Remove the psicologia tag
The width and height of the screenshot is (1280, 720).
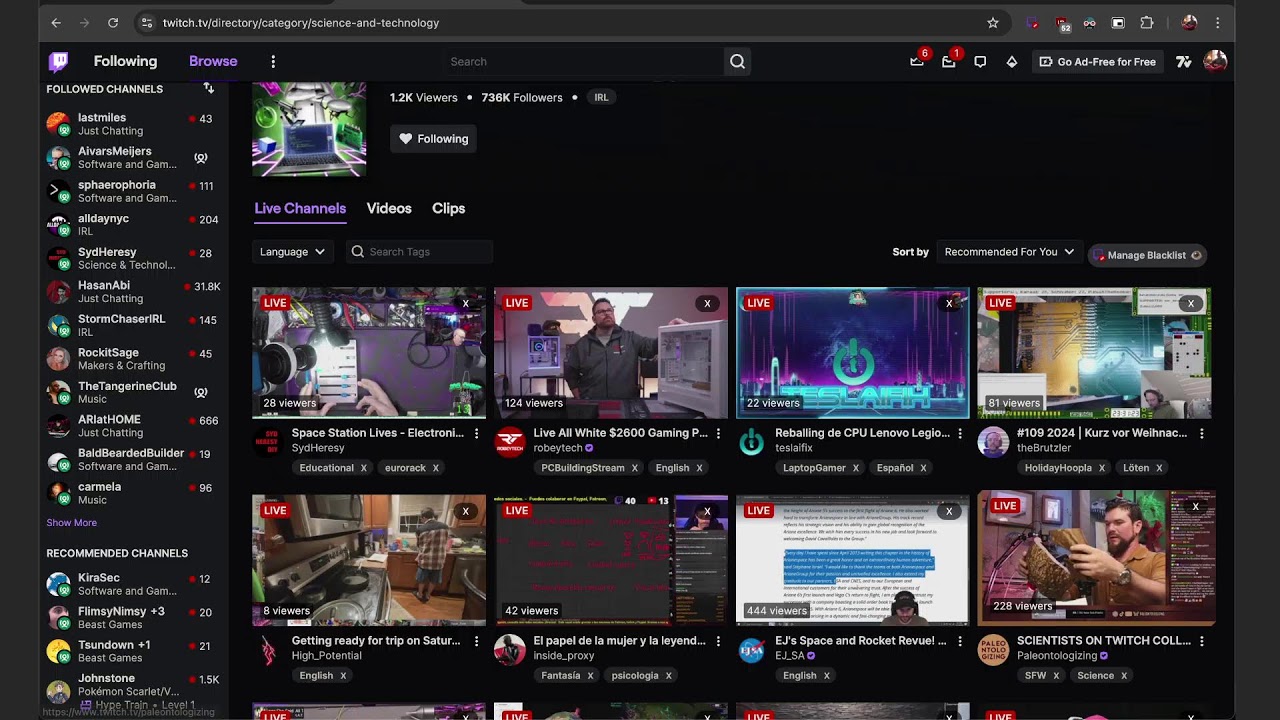click(669, 676)
